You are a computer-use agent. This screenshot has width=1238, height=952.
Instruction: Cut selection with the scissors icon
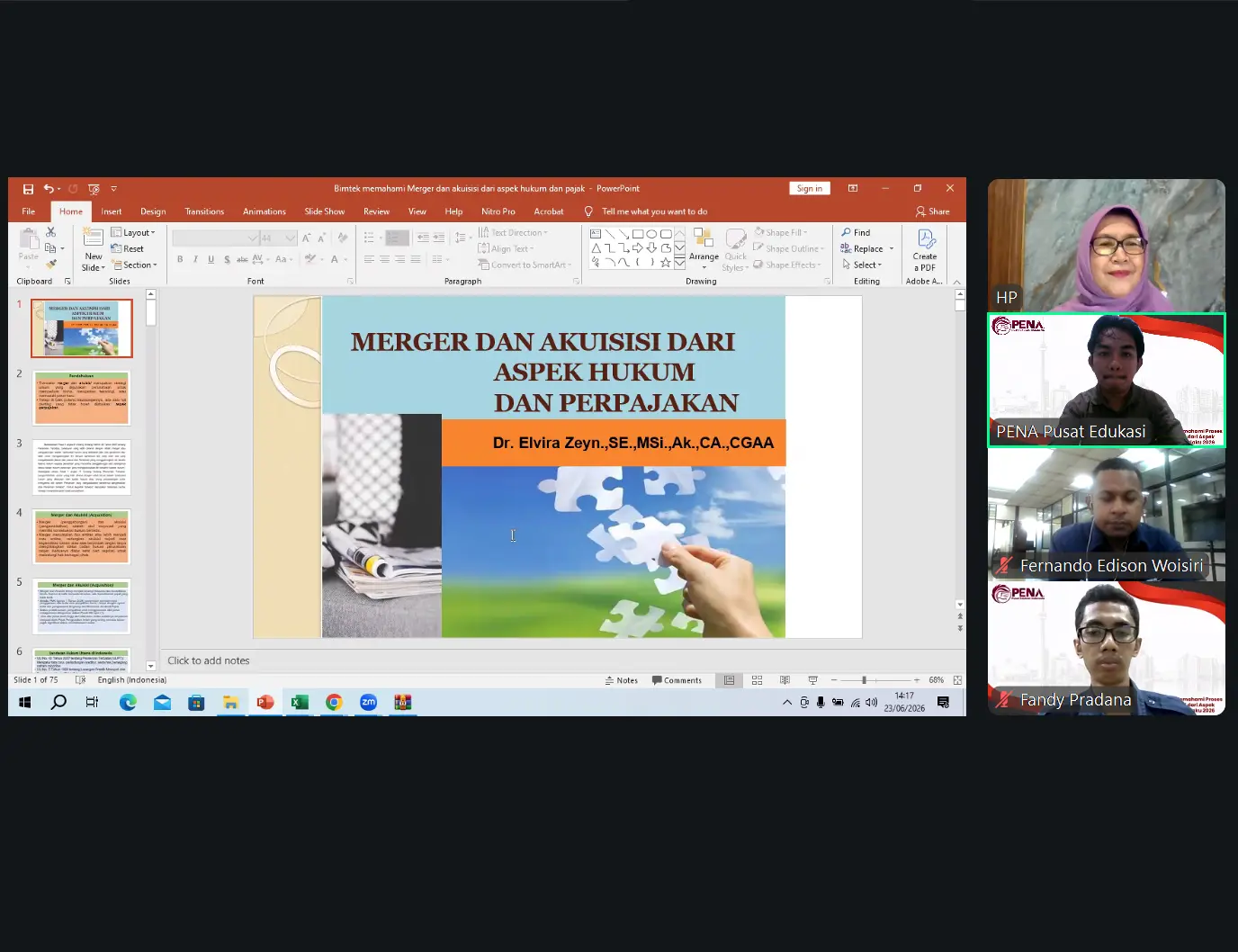pyautogui.click(x=51, y=232)
